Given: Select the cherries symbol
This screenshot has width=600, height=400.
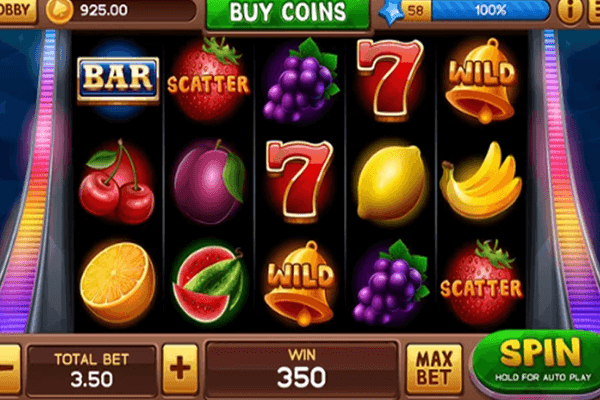Looking at the screenshot, I should click(117, 182).
